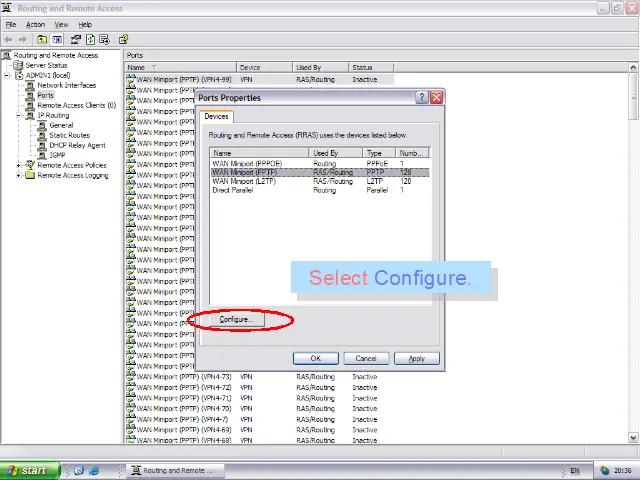This screenshot has width=640, height=480.
Task: Expand the Remote Access Policies node
Action: point(19,165)
